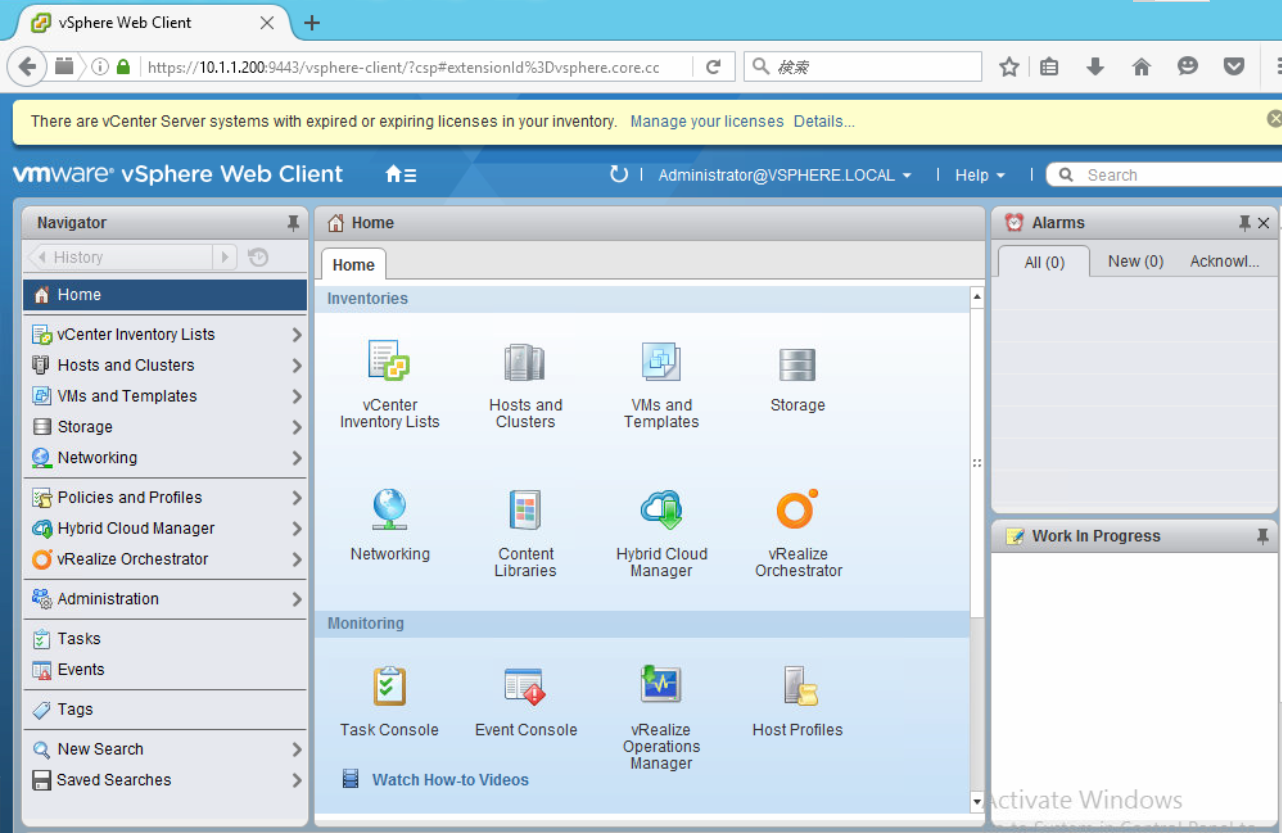Open the vCenter Inventory Lists icon
This screenshot has height=833, width=1282.
pos(389,362)
